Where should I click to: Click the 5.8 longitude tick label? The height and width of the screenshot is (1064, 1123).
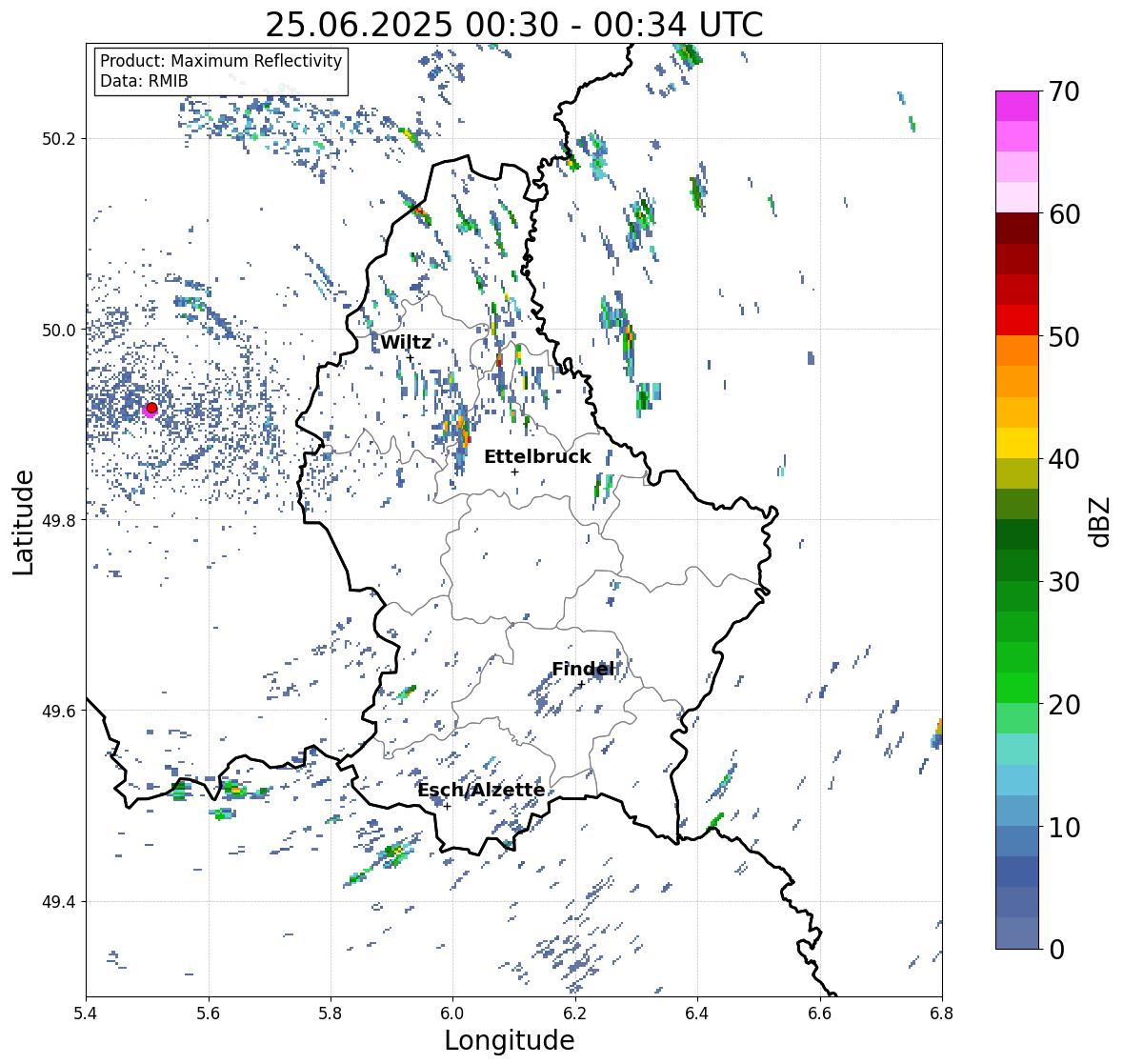click(x=331, y=1013)
